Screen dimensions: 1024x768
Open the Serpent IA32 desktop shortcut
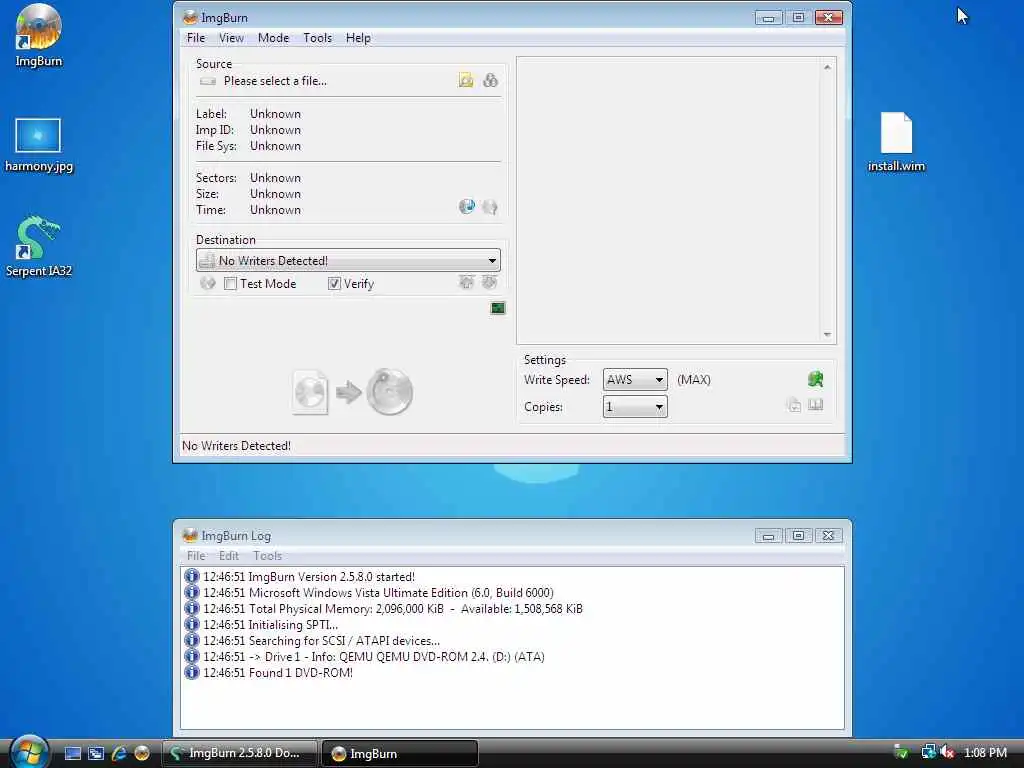point(39,246)
